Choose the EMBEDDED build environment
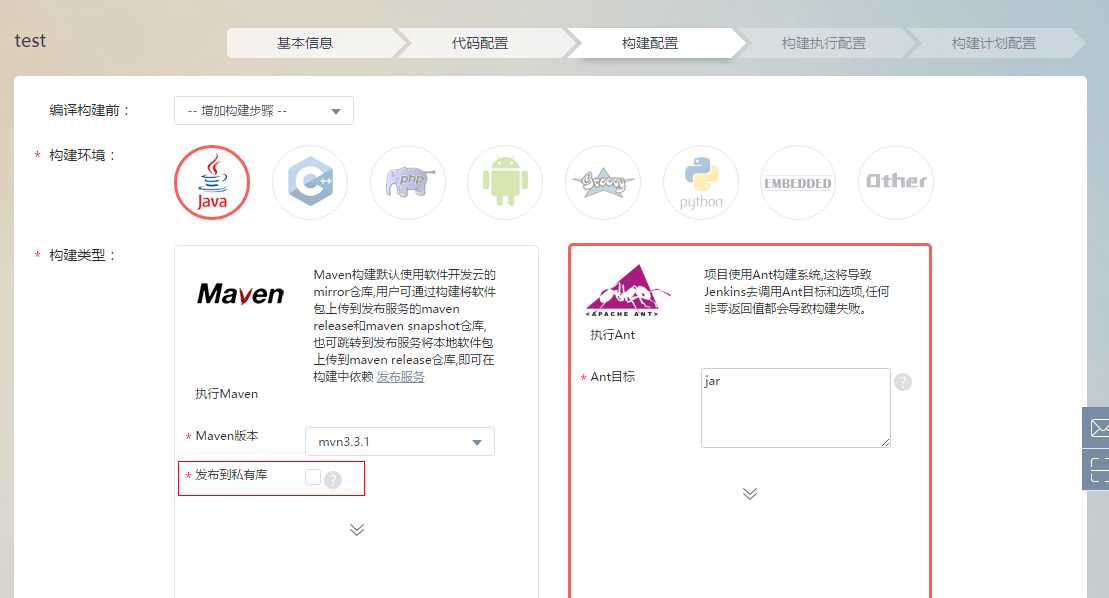This screenshot has height=598, width=1109. [797, 182]
